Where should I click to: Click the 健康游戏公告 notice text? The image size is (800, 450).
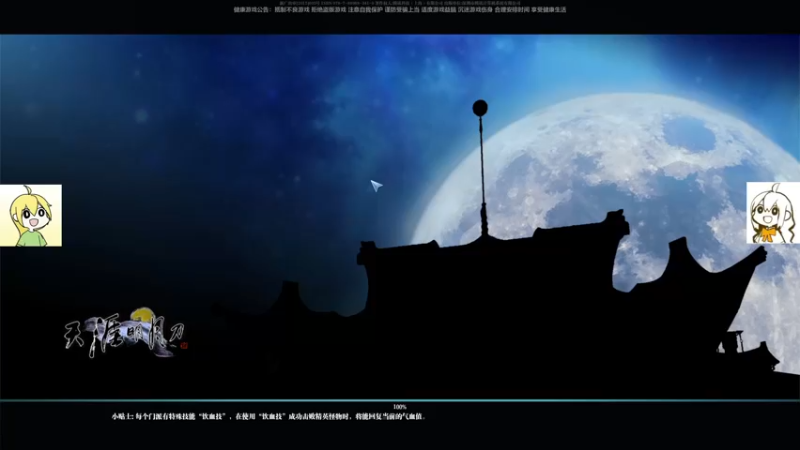click(x=400, y=10)
